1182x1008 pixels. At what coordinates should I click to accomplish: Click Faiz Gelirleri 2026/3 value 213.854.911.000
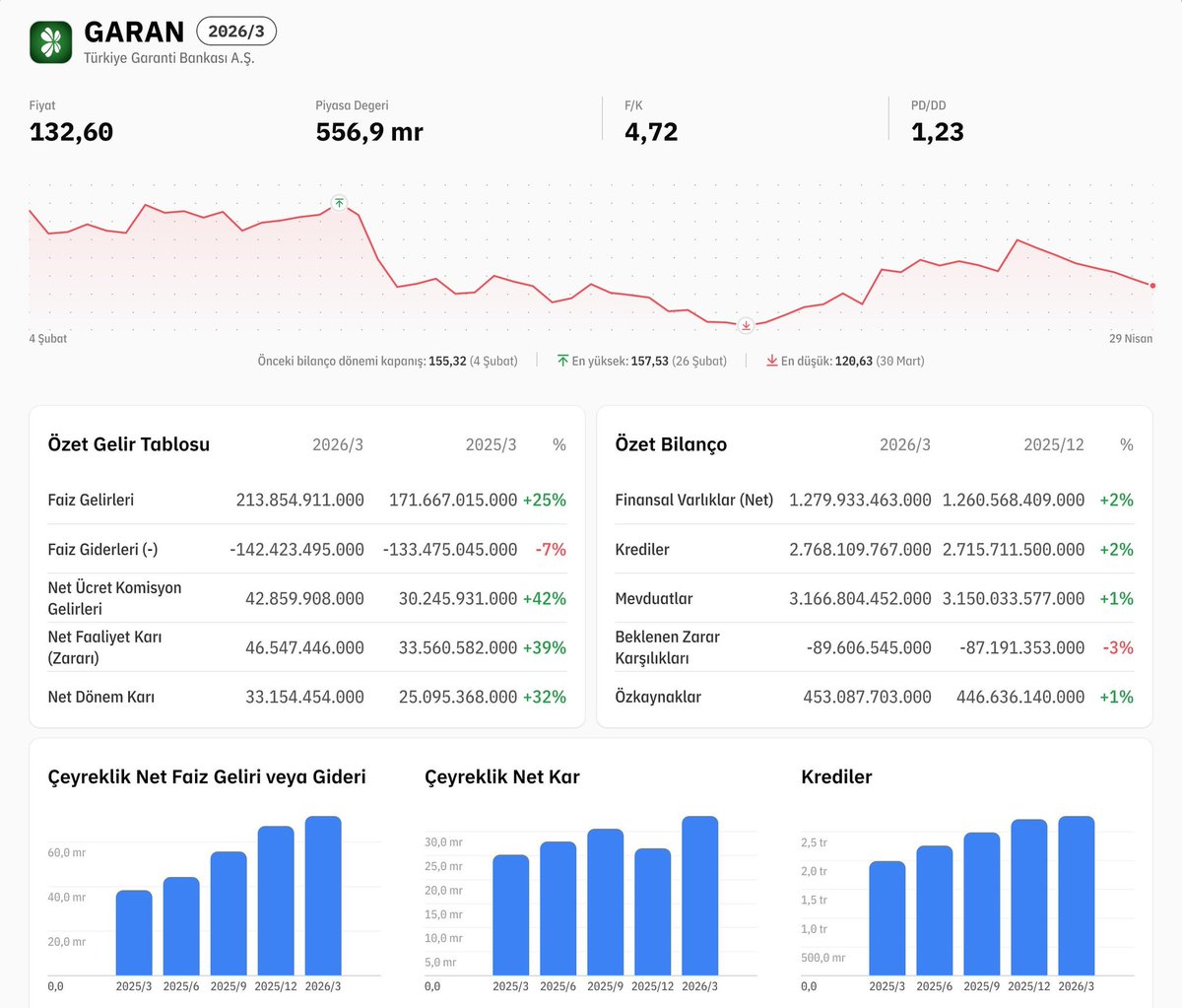pyautogui.click(x=300, y=500)
